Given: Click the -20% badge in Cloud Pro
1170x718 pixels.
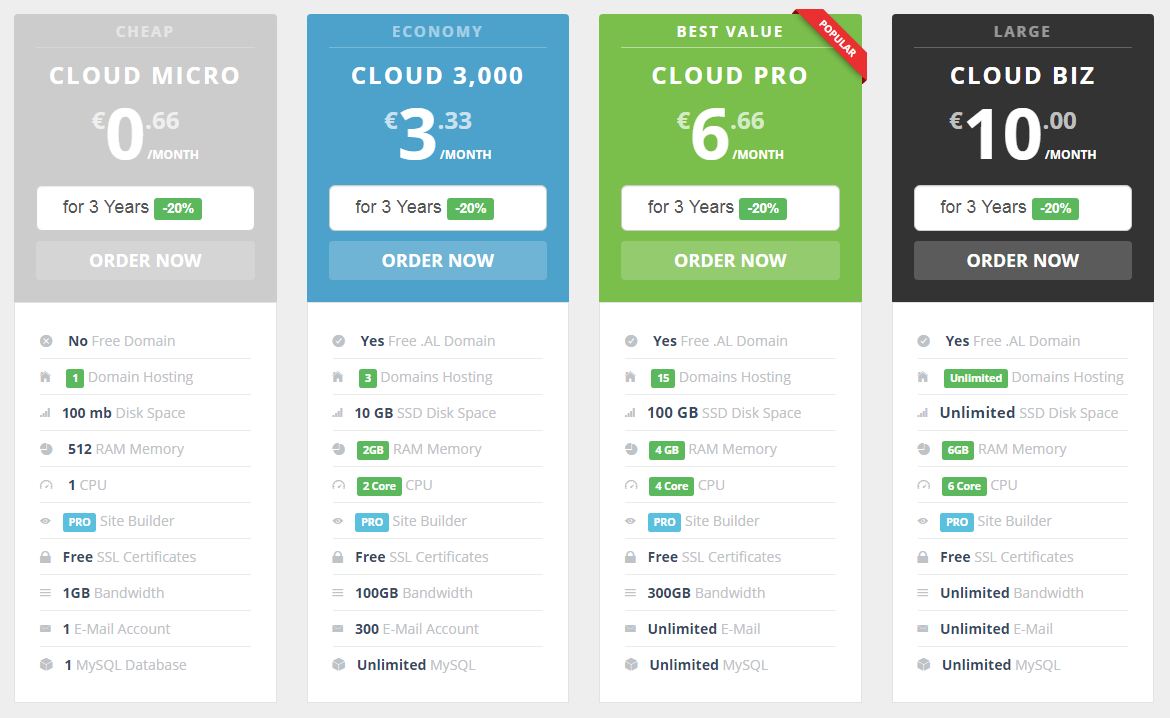Looking at the screenshot, I should (x=763, y=208).
